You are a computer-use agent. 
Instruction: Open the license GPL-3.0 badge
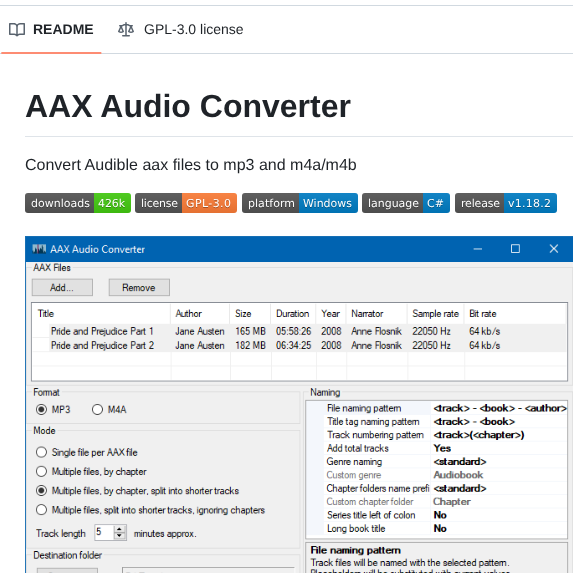click(x=186, y=203)
